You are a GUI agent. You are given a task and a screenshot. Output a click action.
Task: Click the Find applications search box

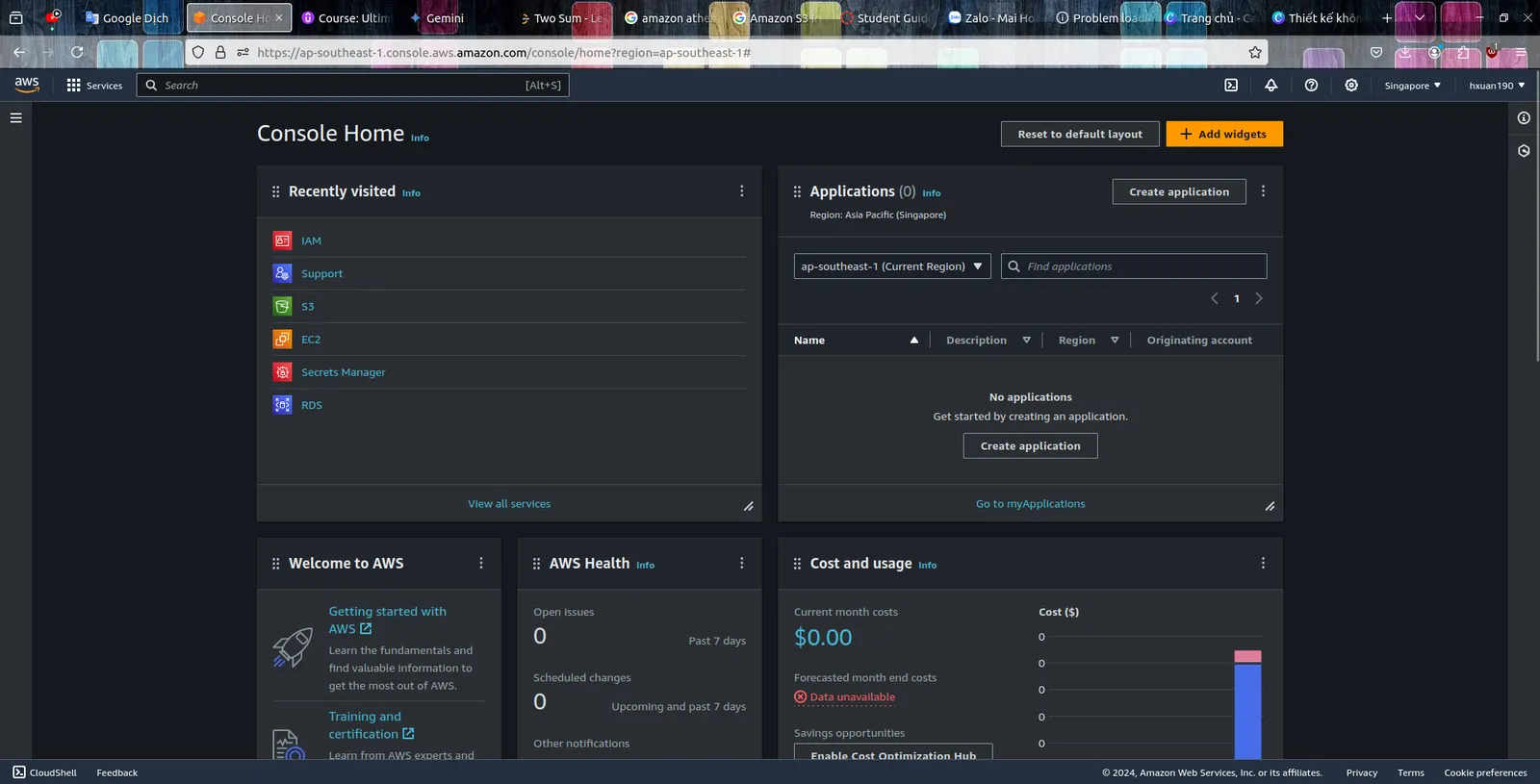1134,266
